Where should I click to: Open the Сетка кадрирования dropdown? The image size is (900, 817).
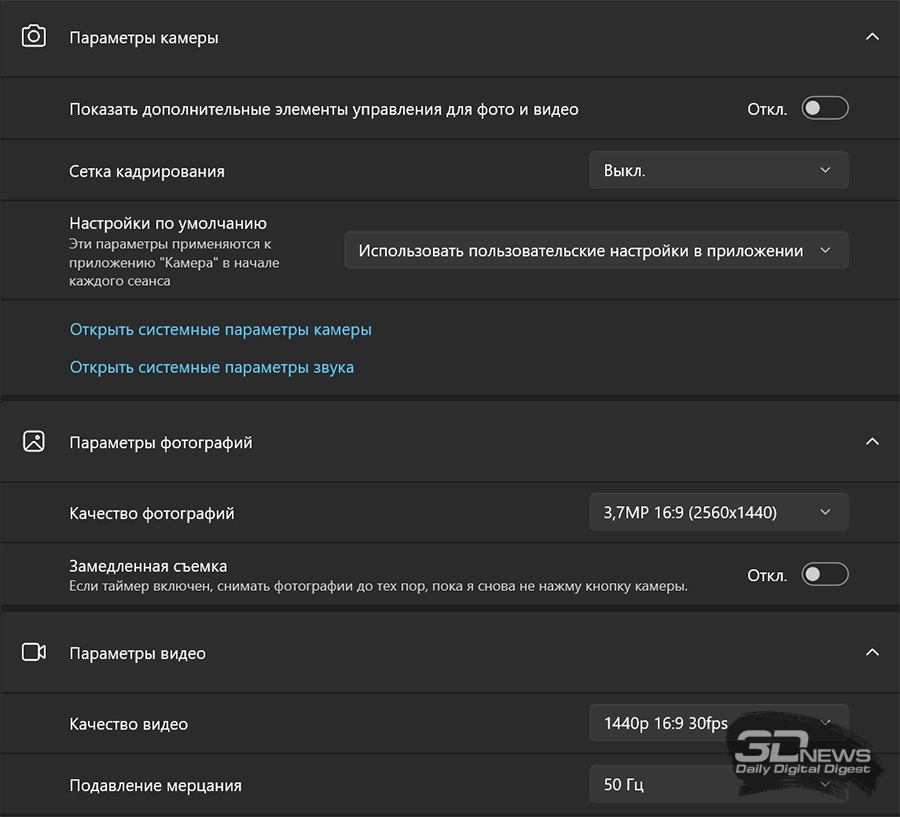click(x=718, y=170)
